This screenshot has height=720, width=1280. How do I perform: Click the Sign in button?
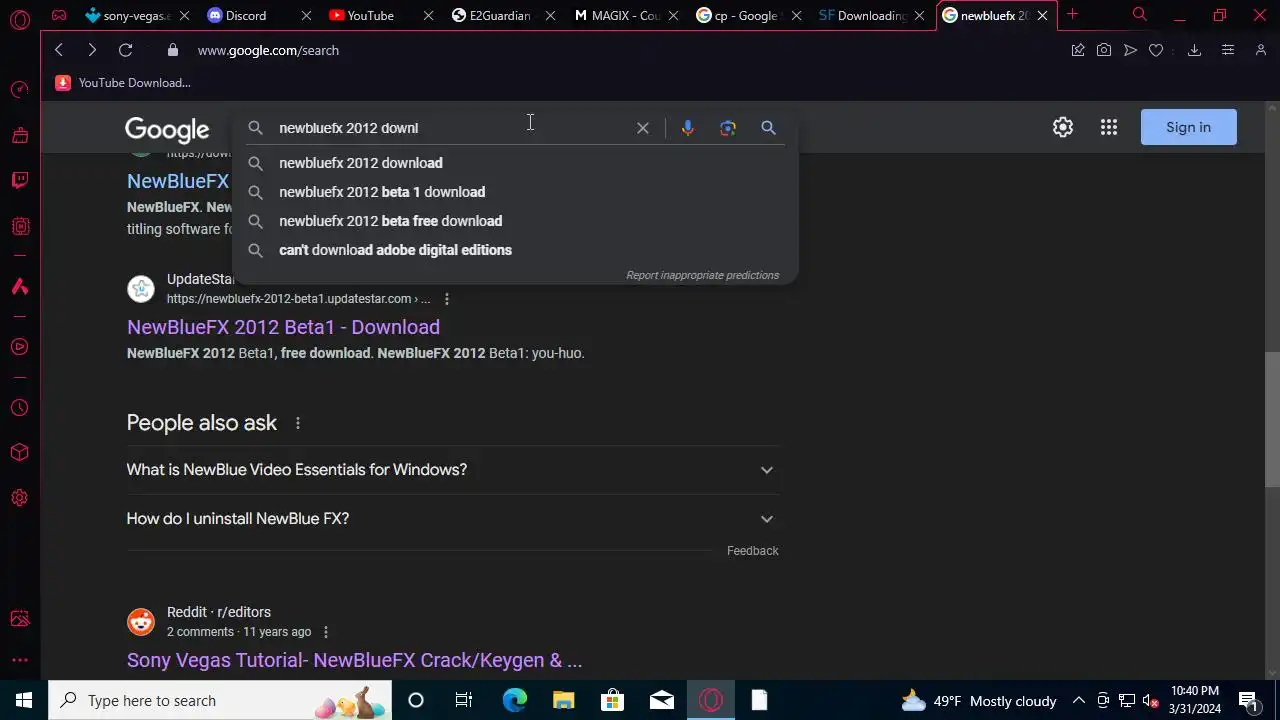(1188, 127)
